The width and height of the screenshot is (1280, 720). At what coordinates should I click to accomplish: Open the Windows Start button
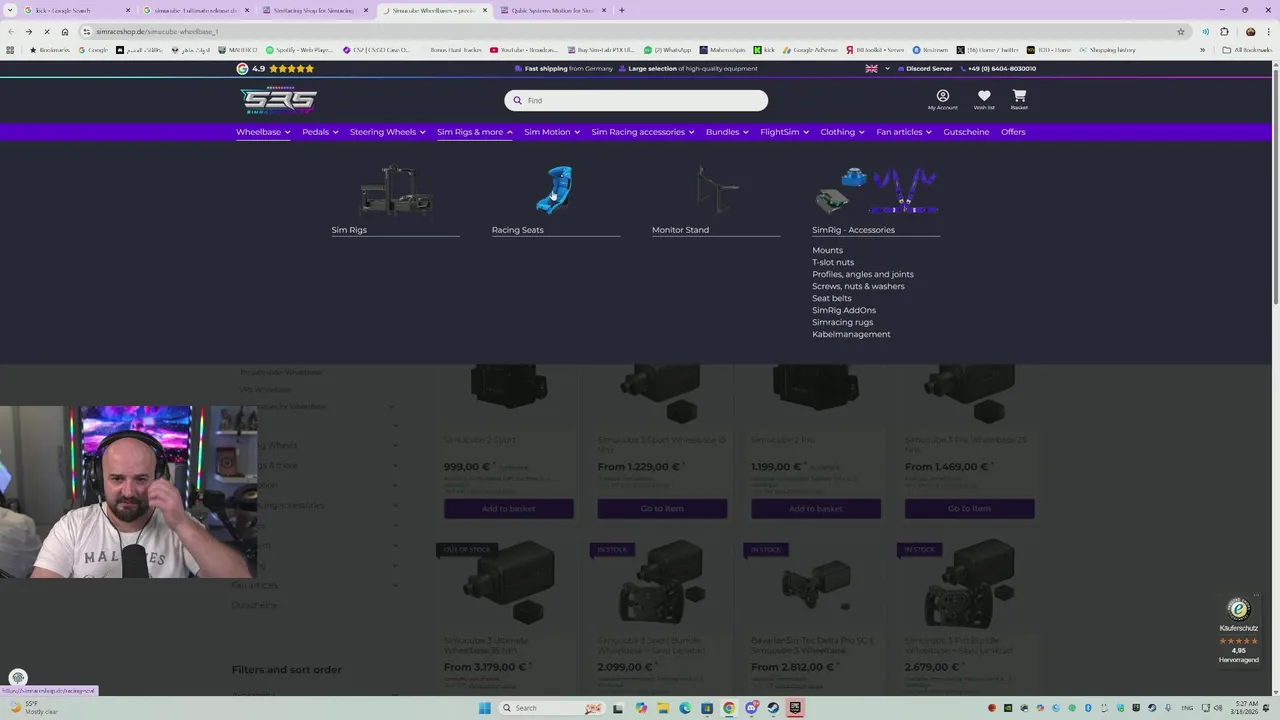click(485, 708)
